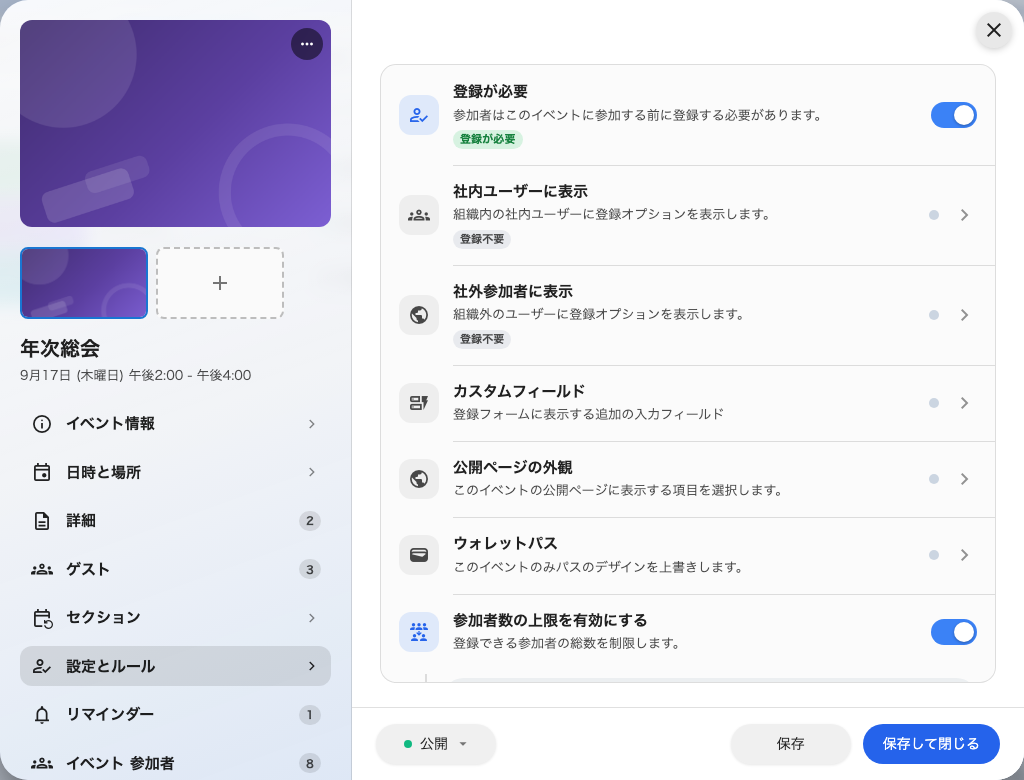Screen dimensions: 1024x780
Task: Open イベント 参加者 menu item
Action: click(x=175, y=763)
